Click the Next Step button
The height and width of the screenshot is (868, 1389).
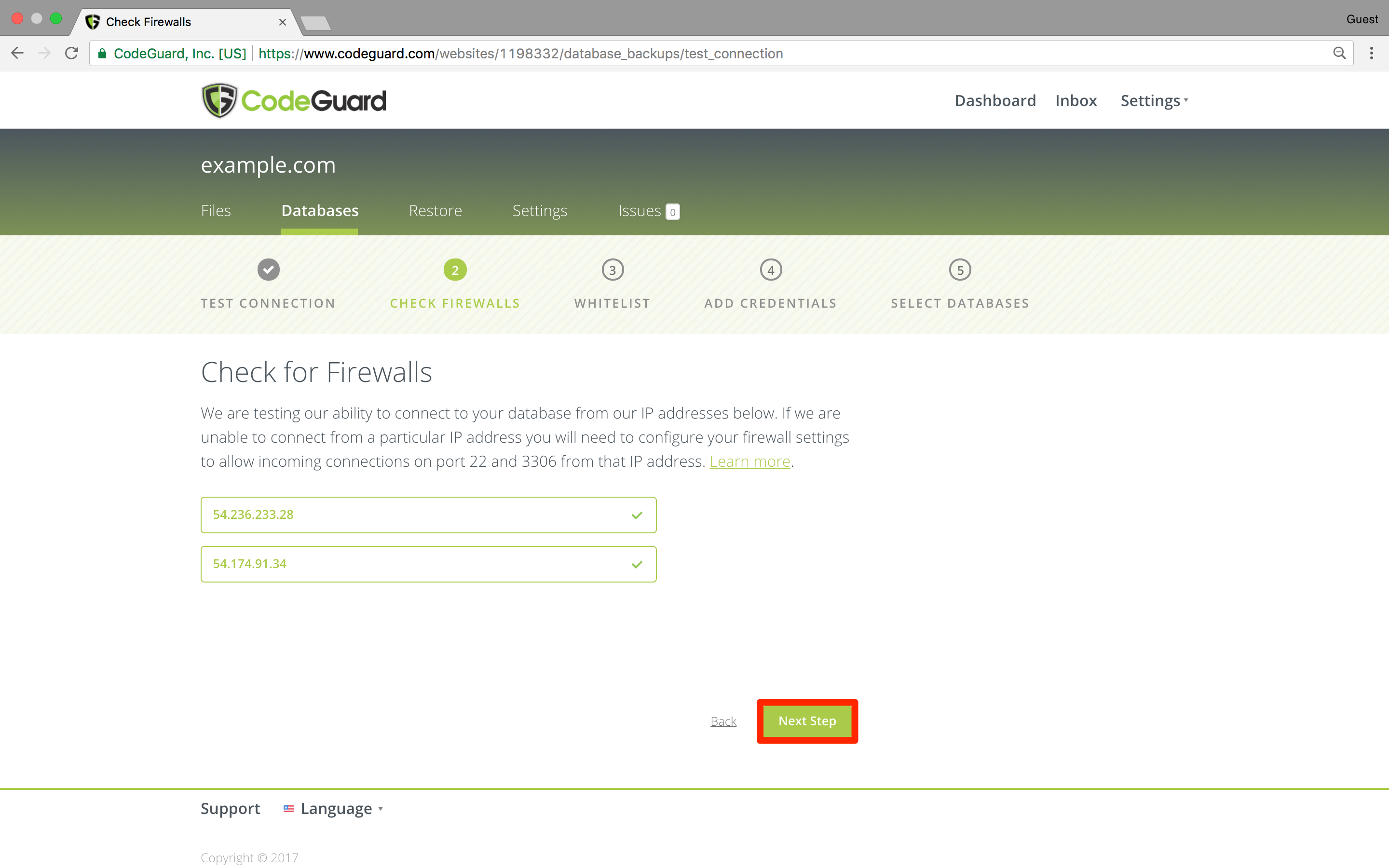[807, 720]
